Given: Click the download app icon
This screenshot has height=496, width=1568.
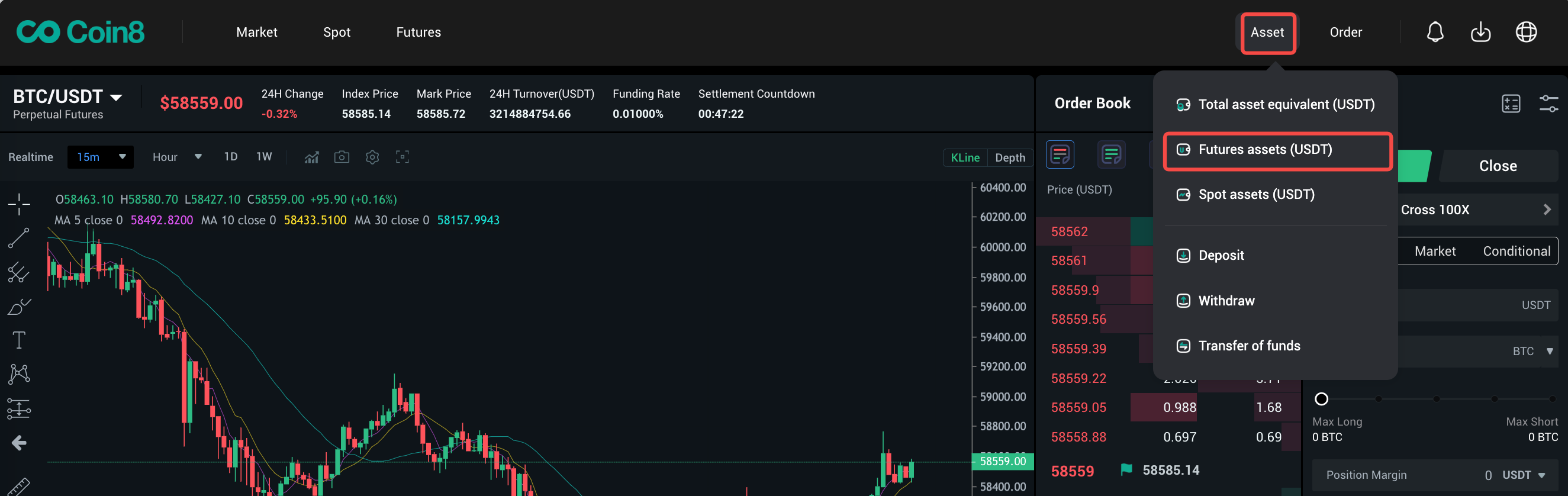Looking at the screenshot, I should (1480, 32).
